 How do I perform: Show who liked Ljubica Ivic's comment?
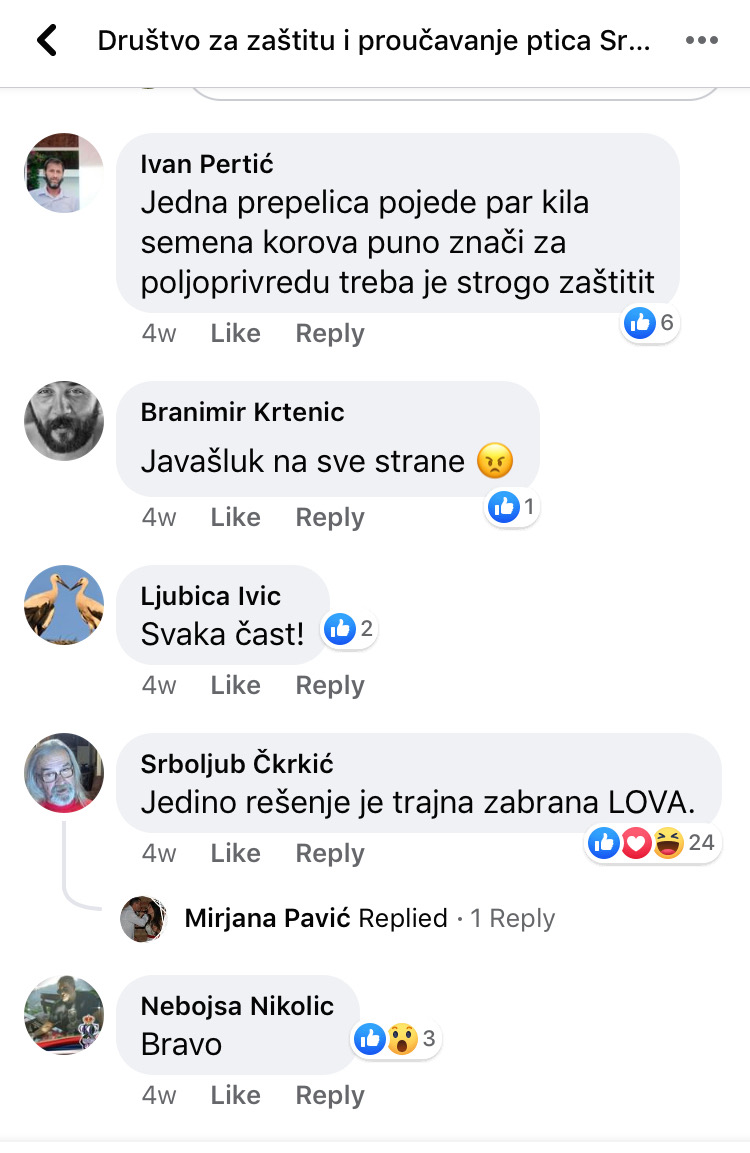coord(350,629)
